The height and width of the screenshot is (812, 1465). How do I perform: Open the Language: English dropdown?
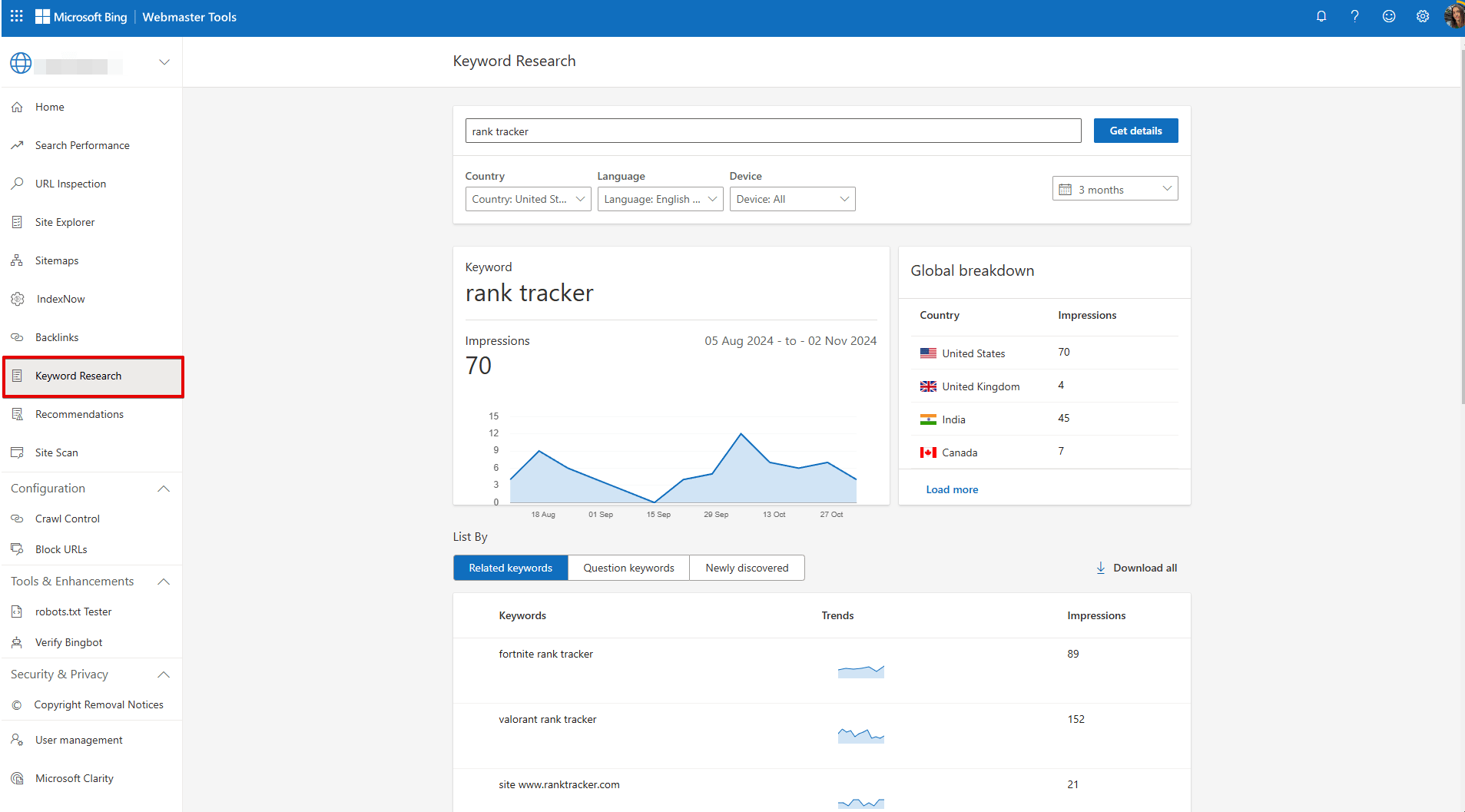[660, 199]
